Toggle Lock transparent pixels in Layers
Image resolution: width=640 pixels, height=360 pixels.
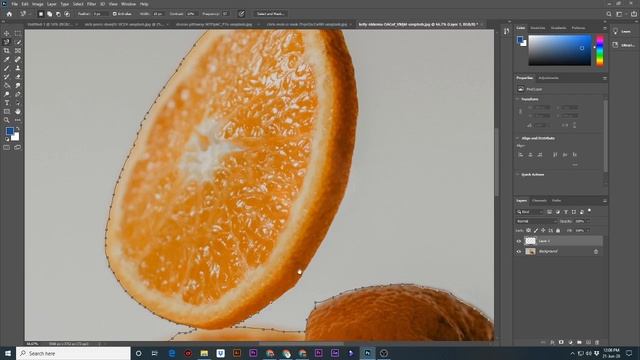(529, 231)
